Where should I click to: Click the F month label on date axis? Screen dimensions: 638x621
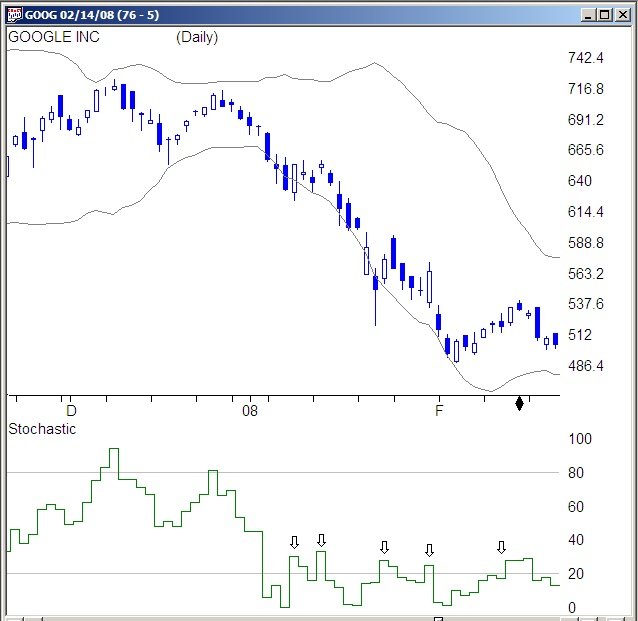(437, 410)
